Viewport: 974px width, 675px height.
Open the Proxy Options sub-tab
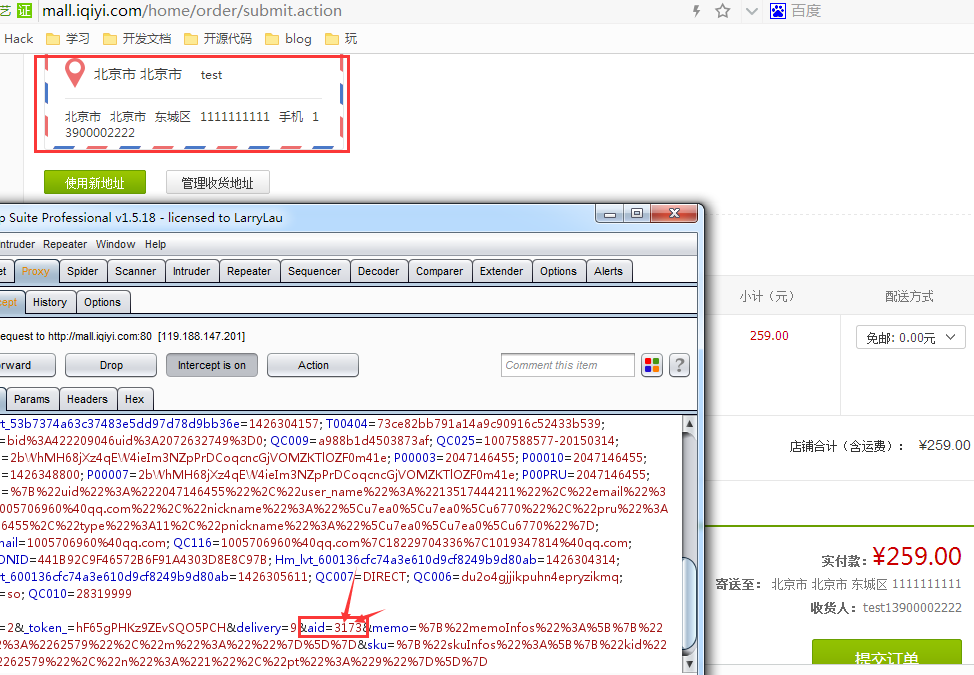(102, 302)
